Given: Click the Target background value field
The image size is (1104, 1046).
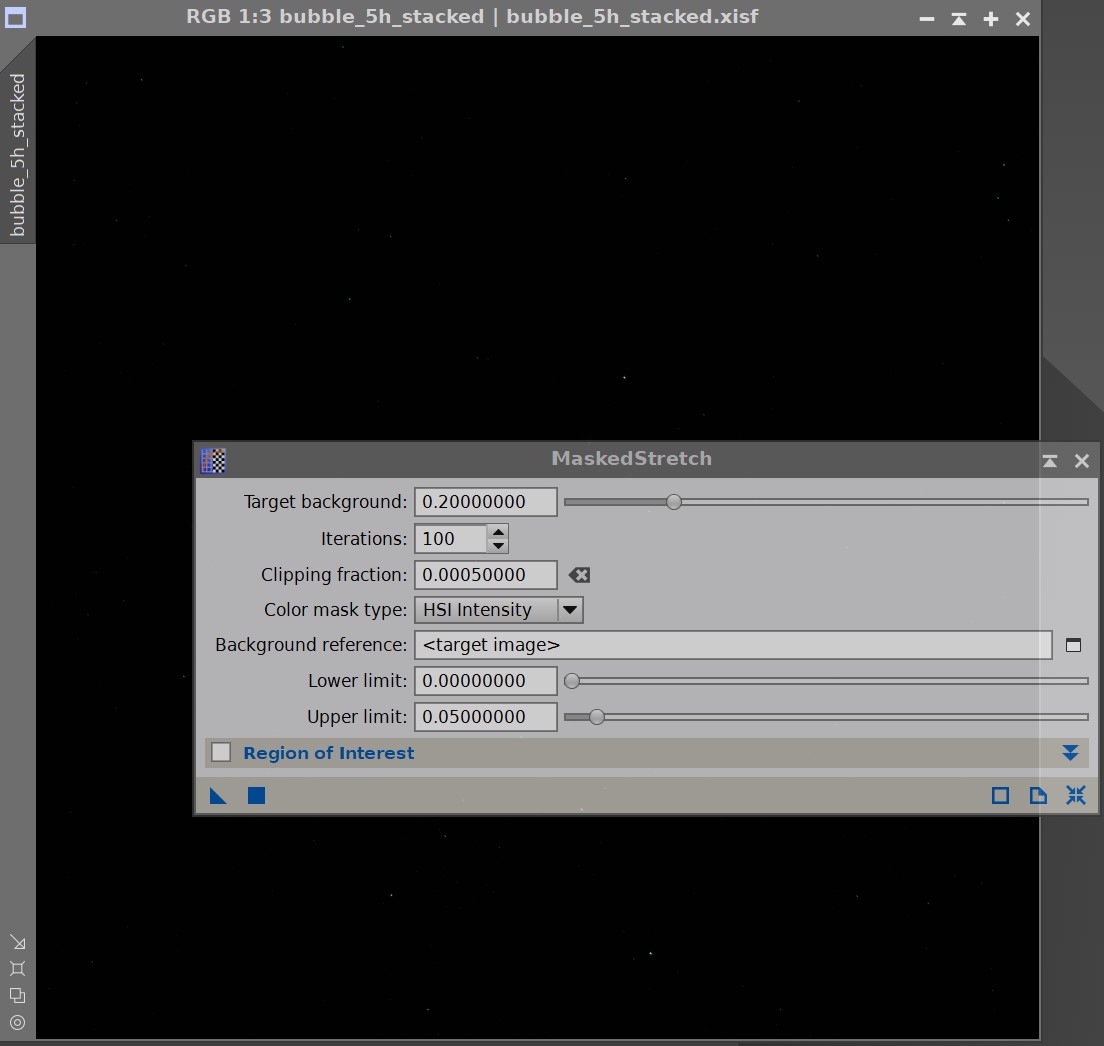Looking at the screenshot, I should [486, 502].
